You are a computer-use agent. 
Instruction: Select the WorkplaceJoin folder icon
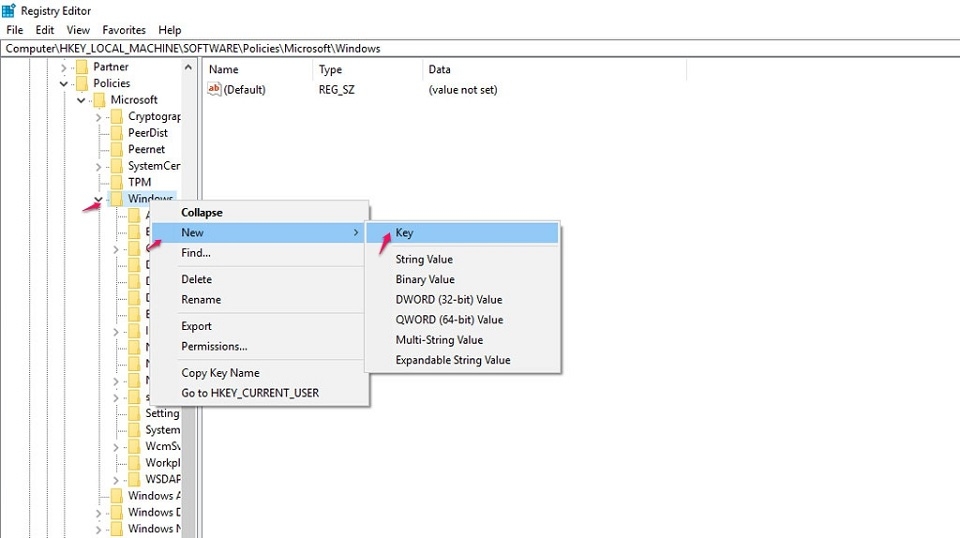point(134,463)
